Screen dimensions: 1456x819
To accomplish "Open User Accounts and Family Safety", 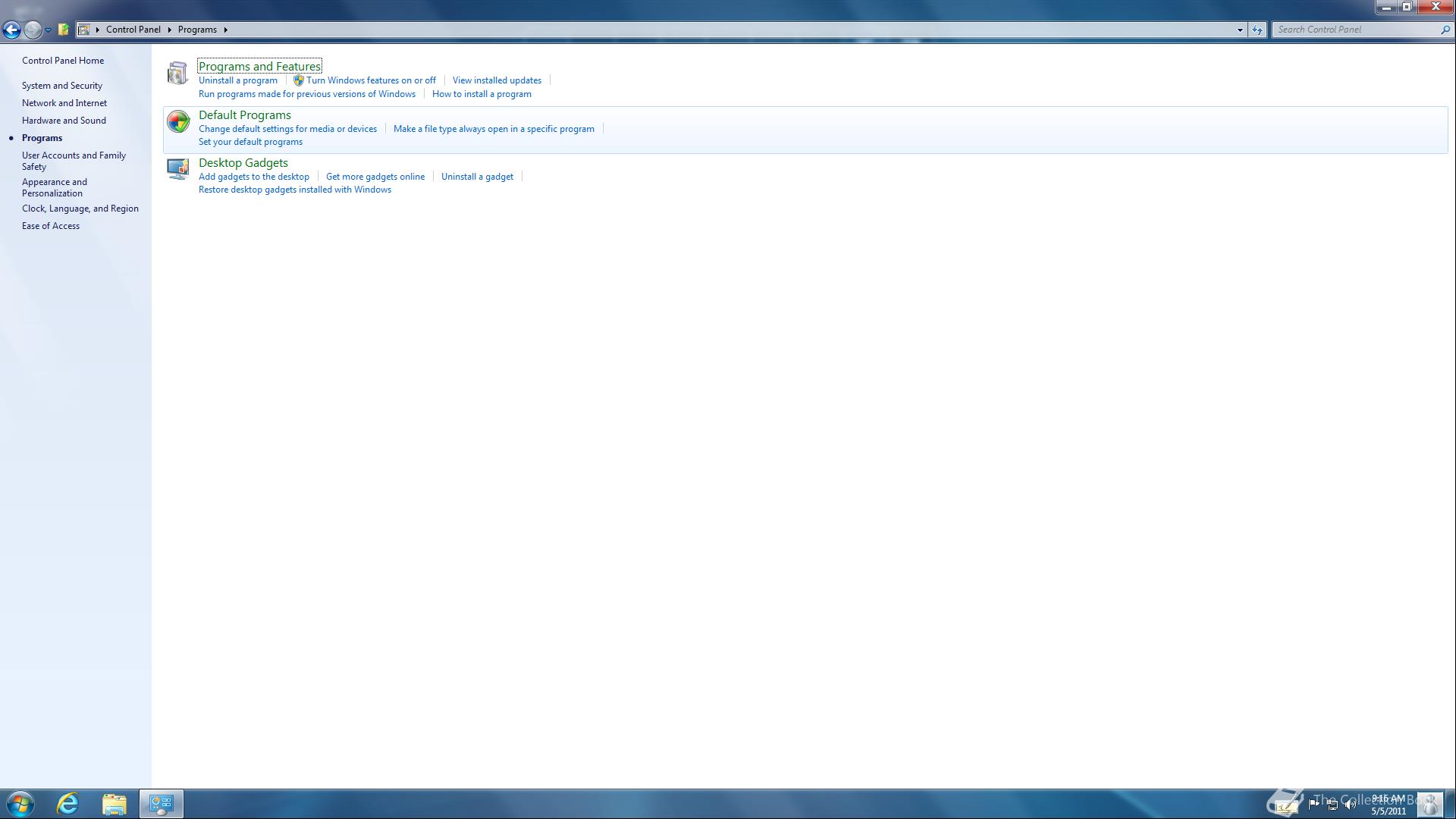I will click(74, 161).
